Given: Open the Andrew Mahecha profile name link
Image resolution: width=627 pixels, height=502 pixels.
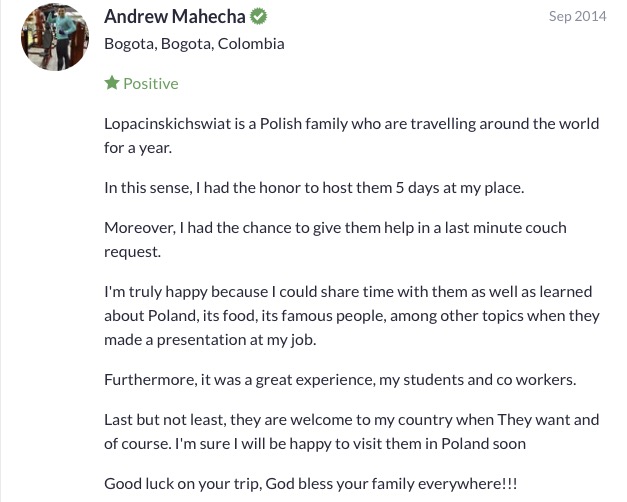Looking at the screenshot, I should point(175,16).
